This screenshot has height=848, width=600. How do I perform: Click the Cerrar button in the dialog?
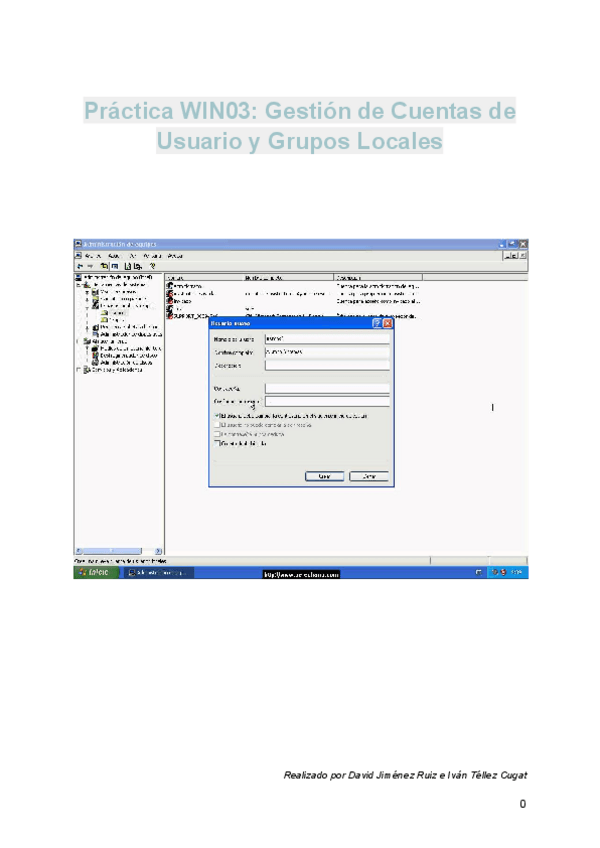pyautogui.click(x=370, y=476)
